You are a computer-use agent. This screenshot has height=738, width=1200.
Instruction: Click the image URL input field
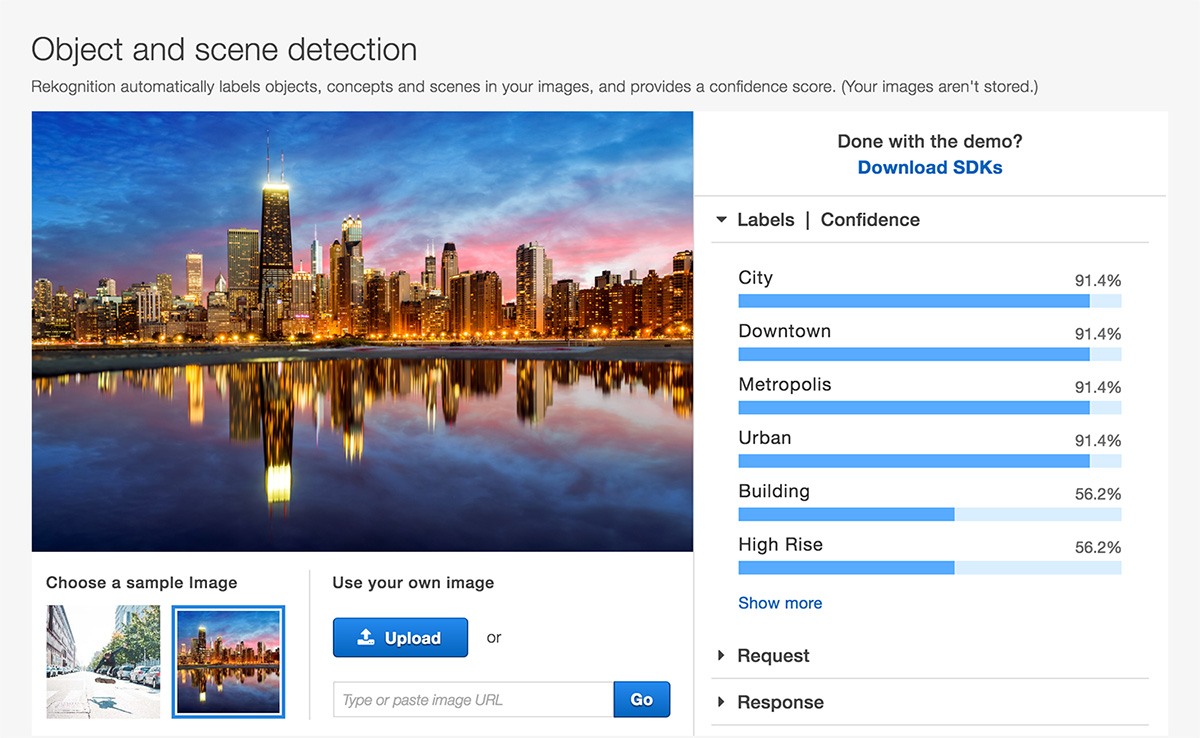pyautogui.click(x=473, y=700)
